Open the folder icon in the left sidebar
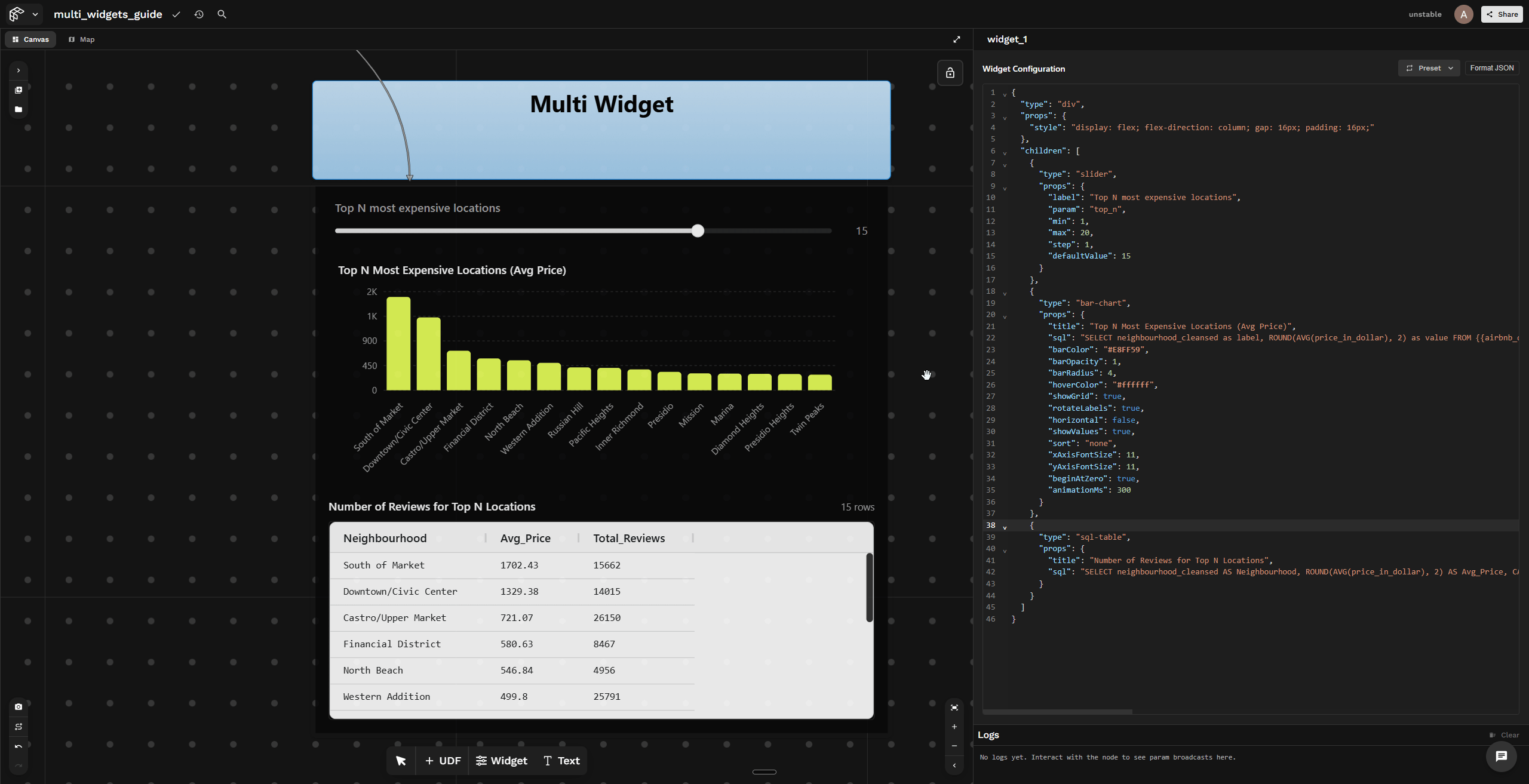 19,109
